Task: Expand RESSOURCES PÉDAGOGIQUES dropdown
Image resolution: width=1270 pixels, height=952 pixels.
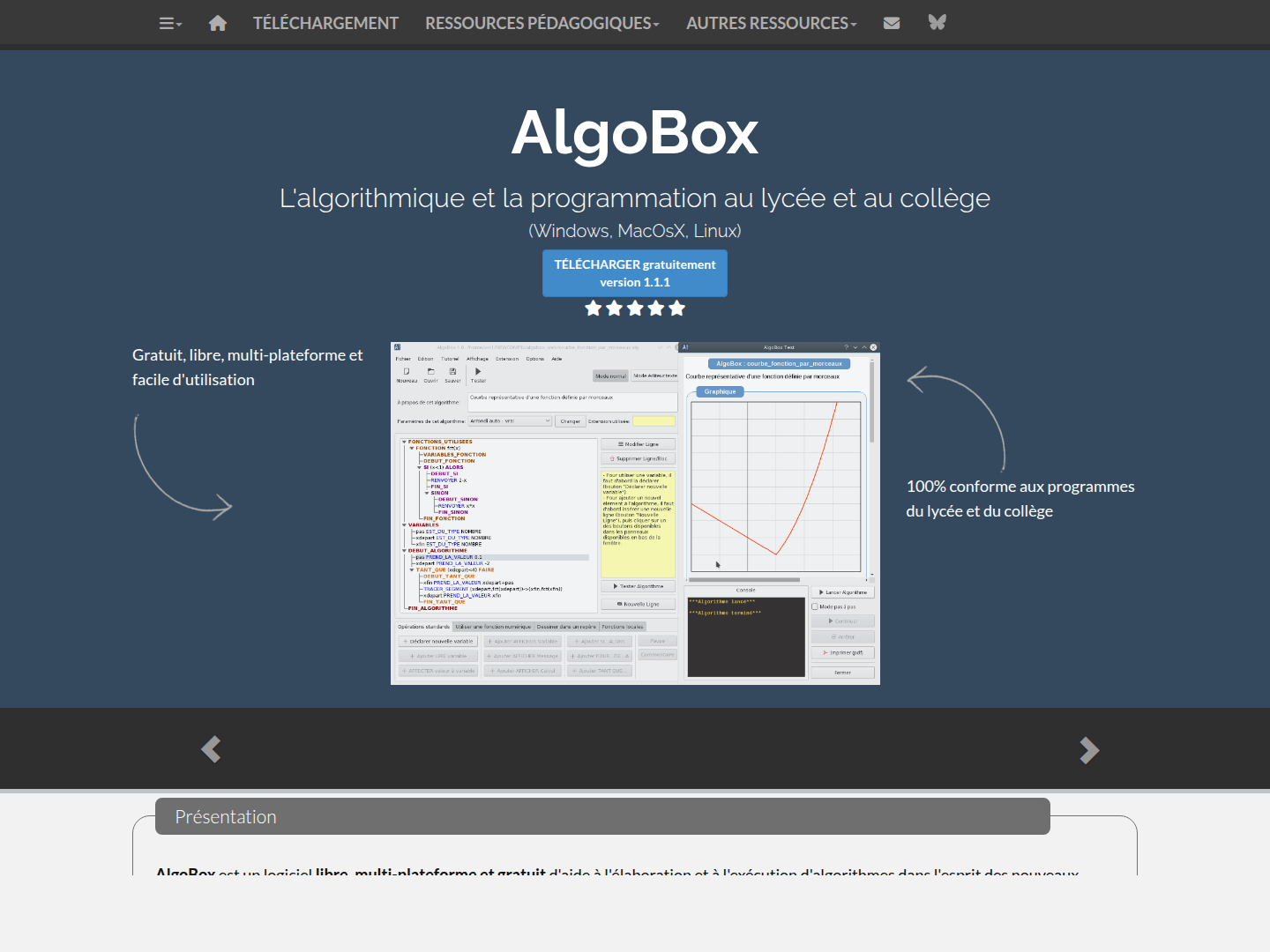Action: click(542, 24)
